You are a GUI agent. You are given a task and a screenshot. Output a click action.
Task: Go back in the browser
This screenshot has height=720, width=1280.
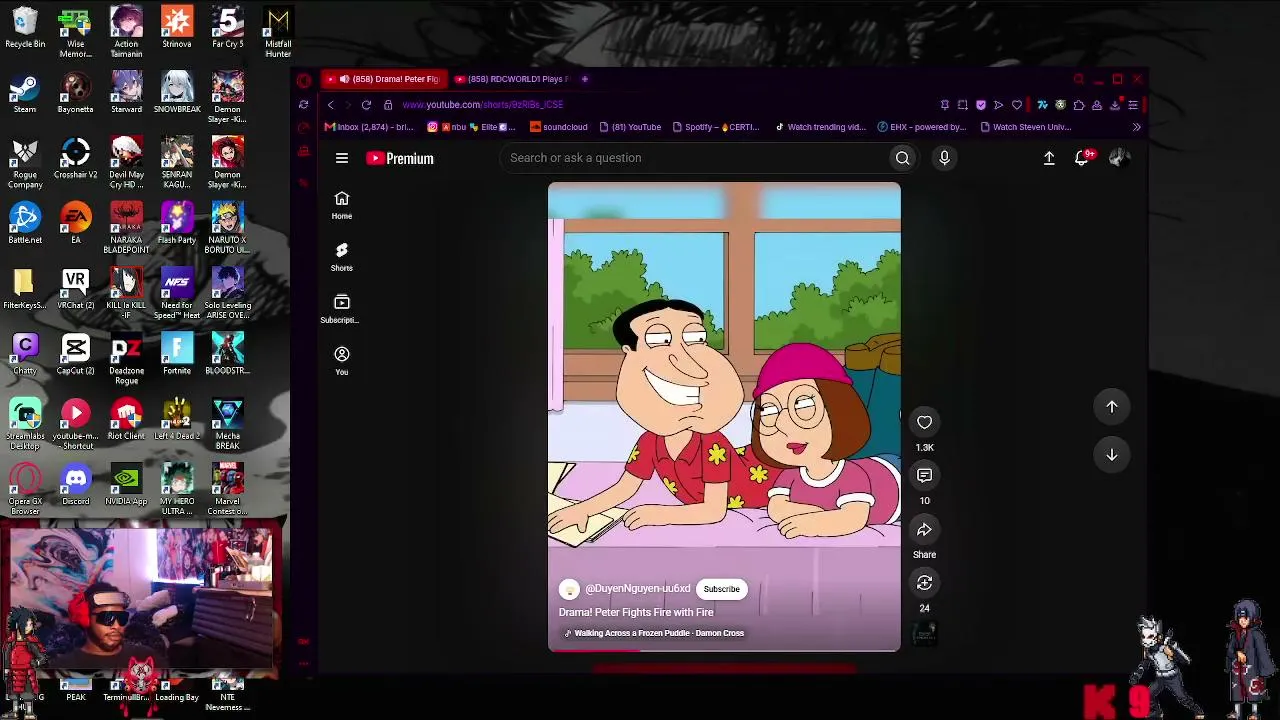tap(331, 105)
